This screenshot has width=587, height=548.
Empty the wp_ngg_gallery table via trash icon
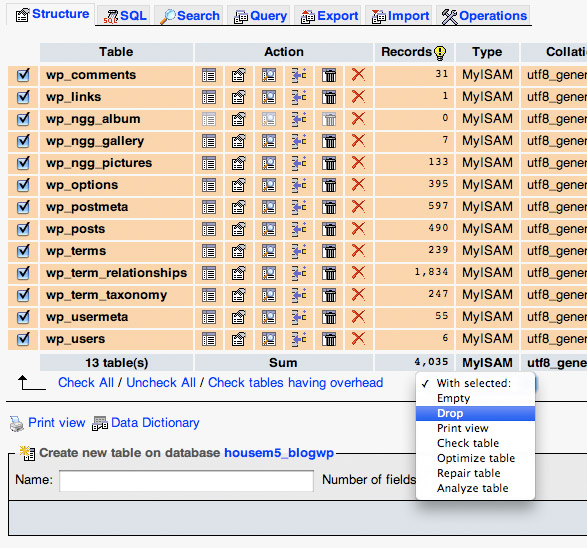[329, 141]
